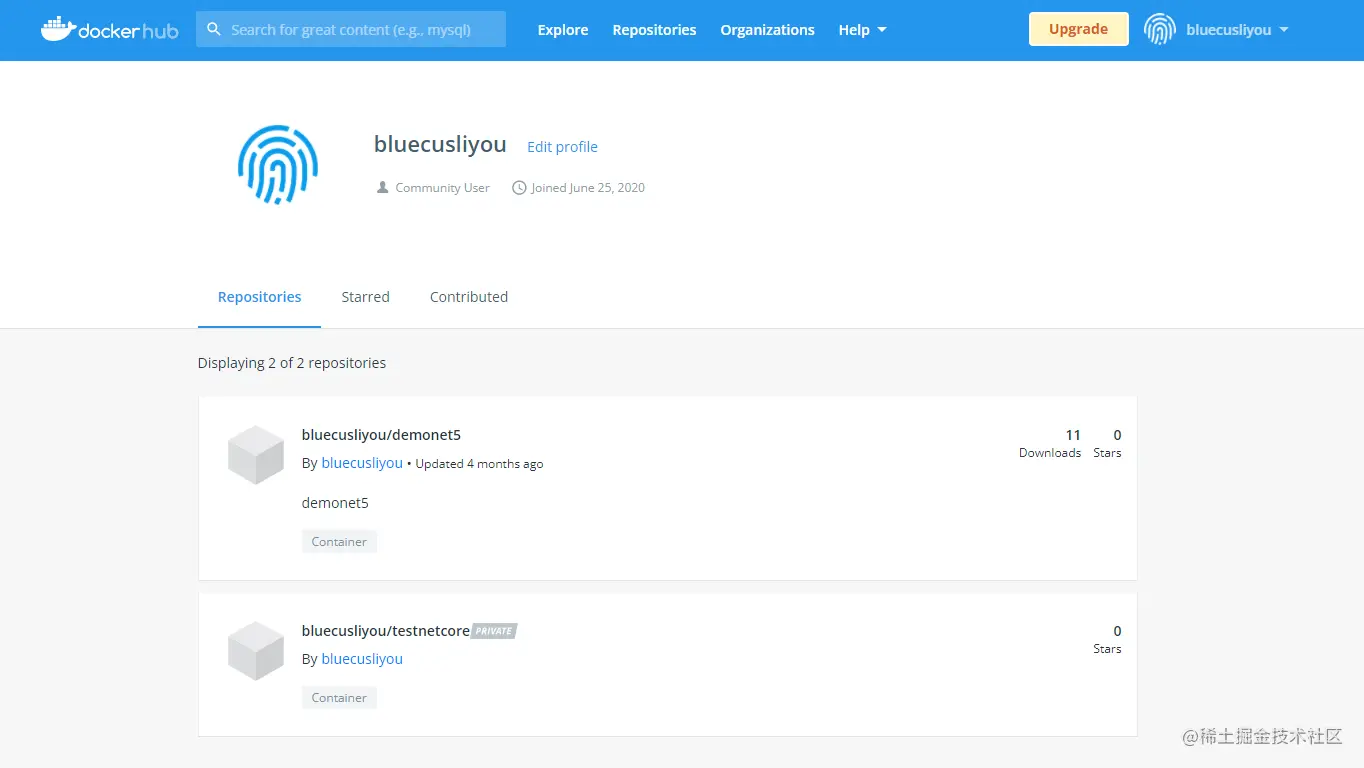Click the 11 Downloads count
The width and height of the screenshot is (1364, 768).
click(1050, 443)
